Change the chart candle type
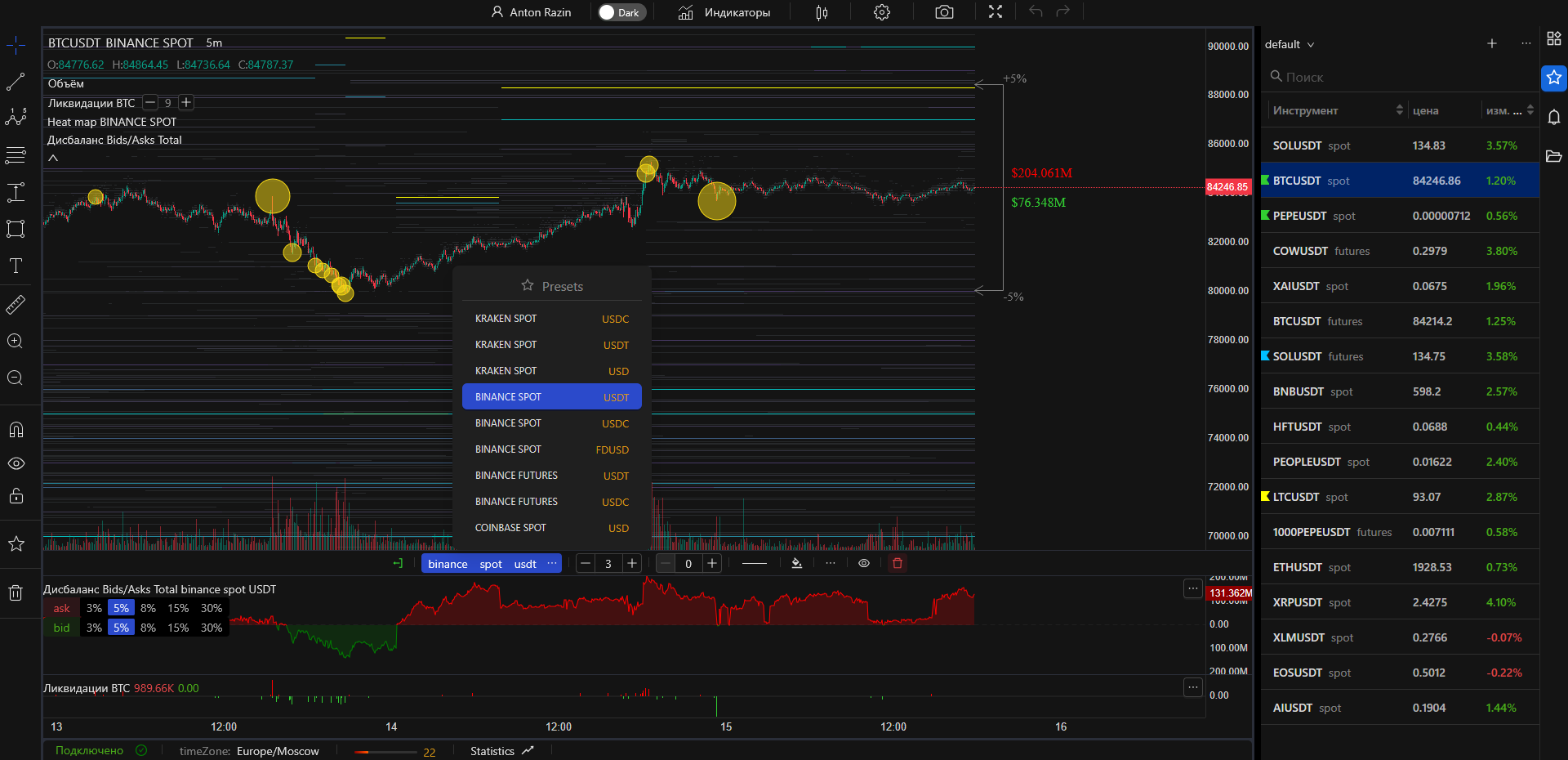This screenshot has width=1568, height=760. pos(822,12)
